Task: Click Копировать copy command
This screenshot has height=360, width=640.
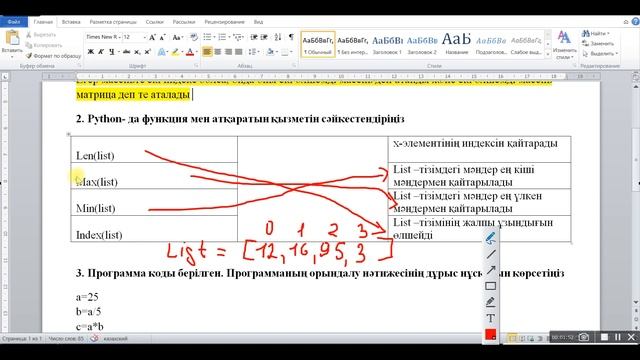Action: pyautogui.click(x=44, y=45)
